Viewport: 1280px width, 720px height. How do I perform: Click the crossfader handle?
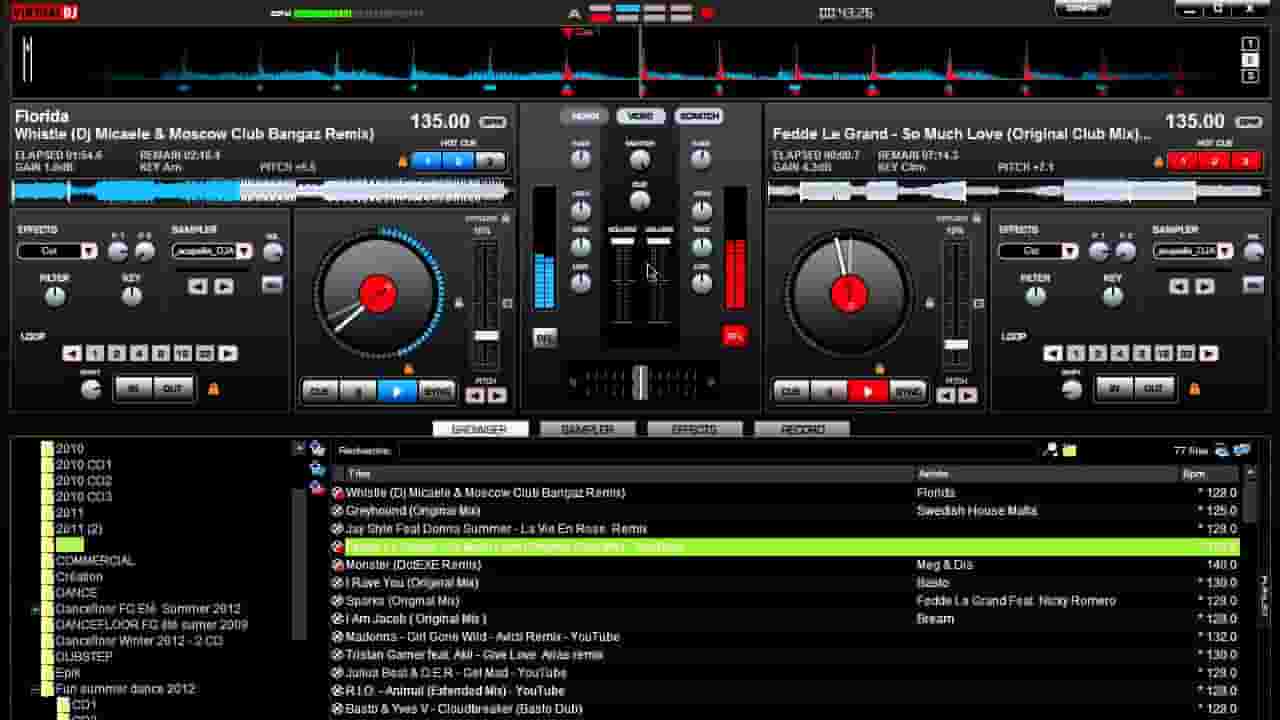[x=640, y=382]
